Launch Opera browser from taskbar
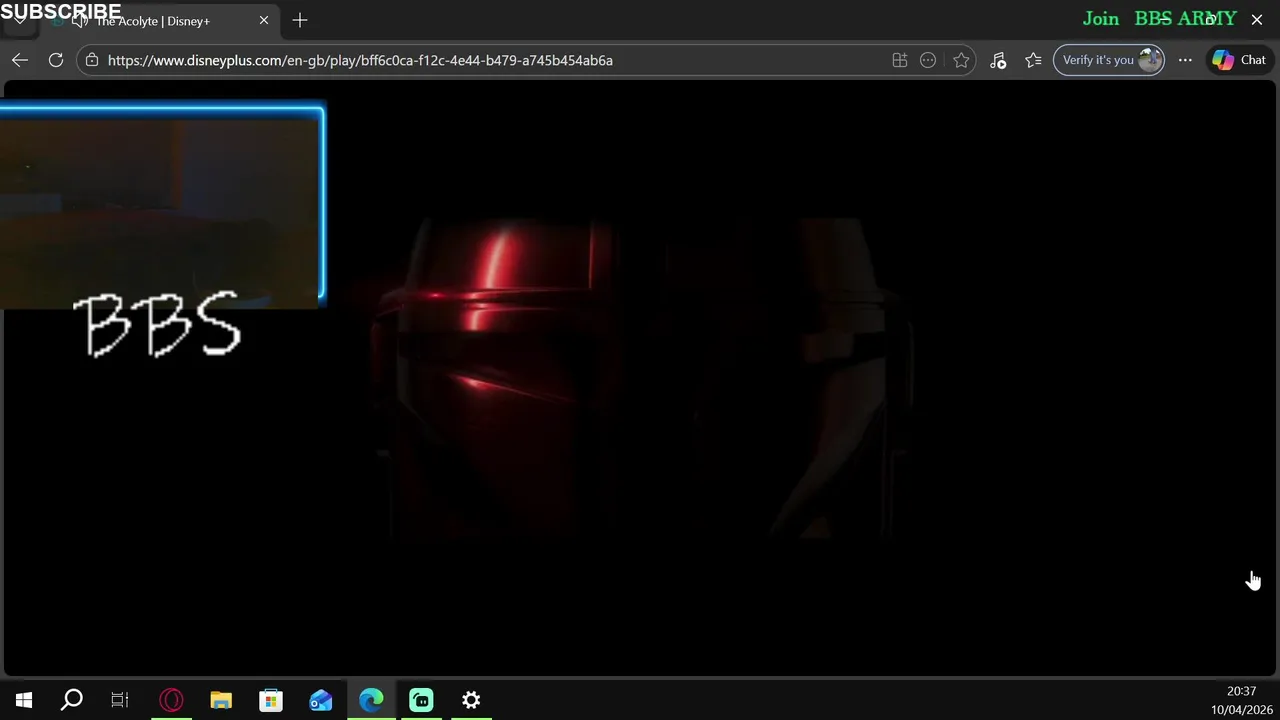1280x720 pixels. [171, 700]
